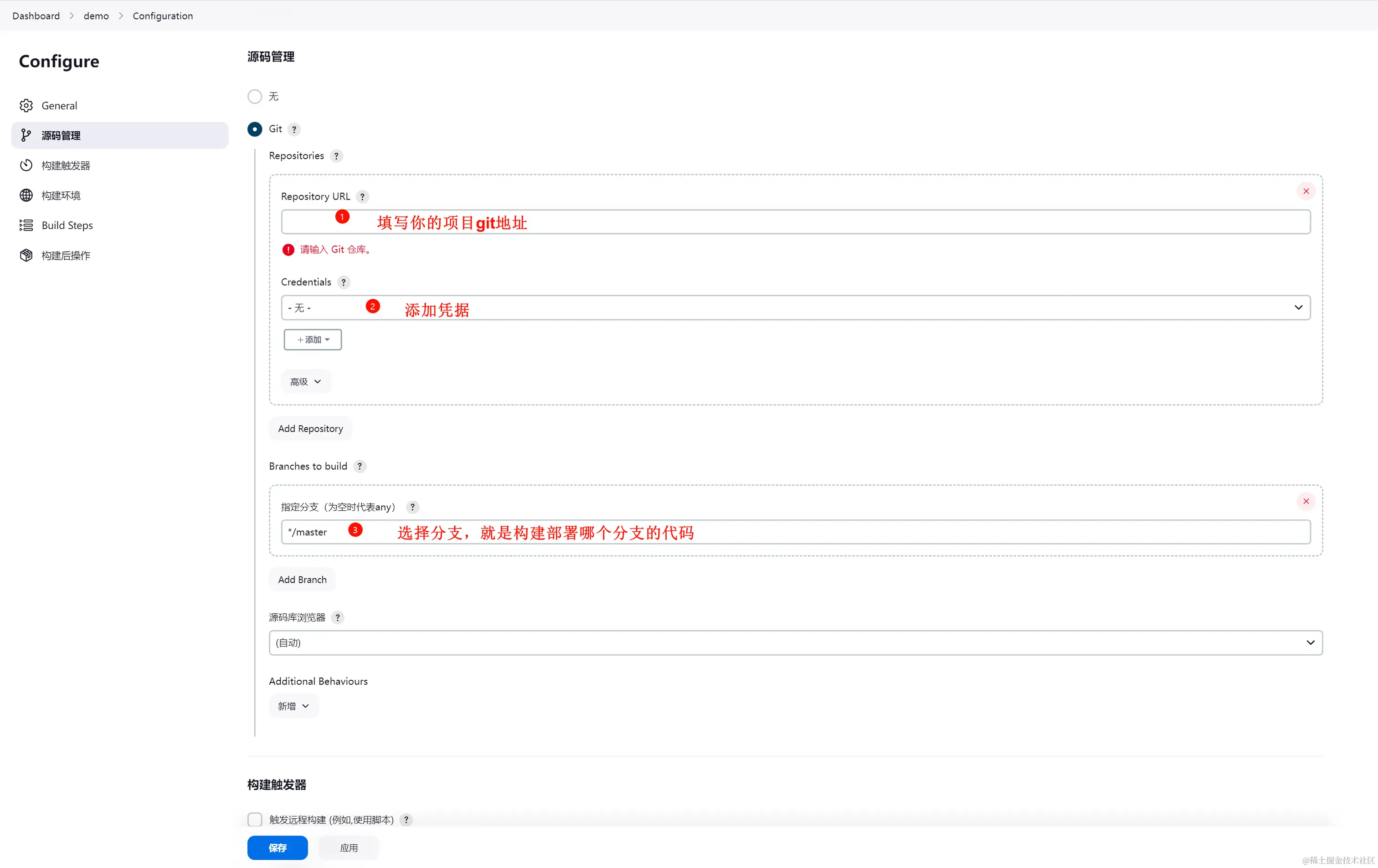This screenshot has height=868, width=1378.
Task: Expand the 高级 advanced options
Action: pos(305,382)
